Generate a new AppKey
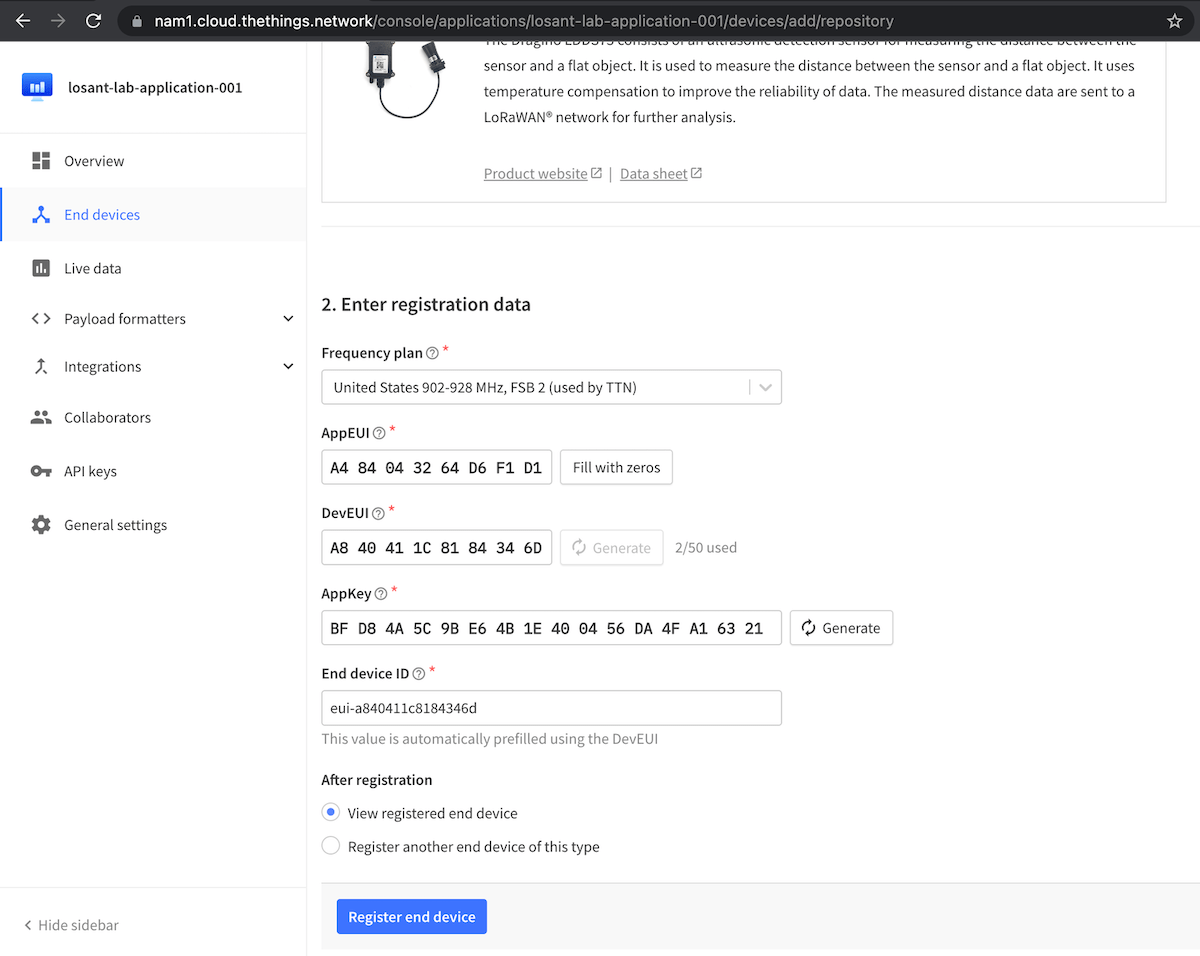This screenshot has height=956, width=1200. click(841, 628)
